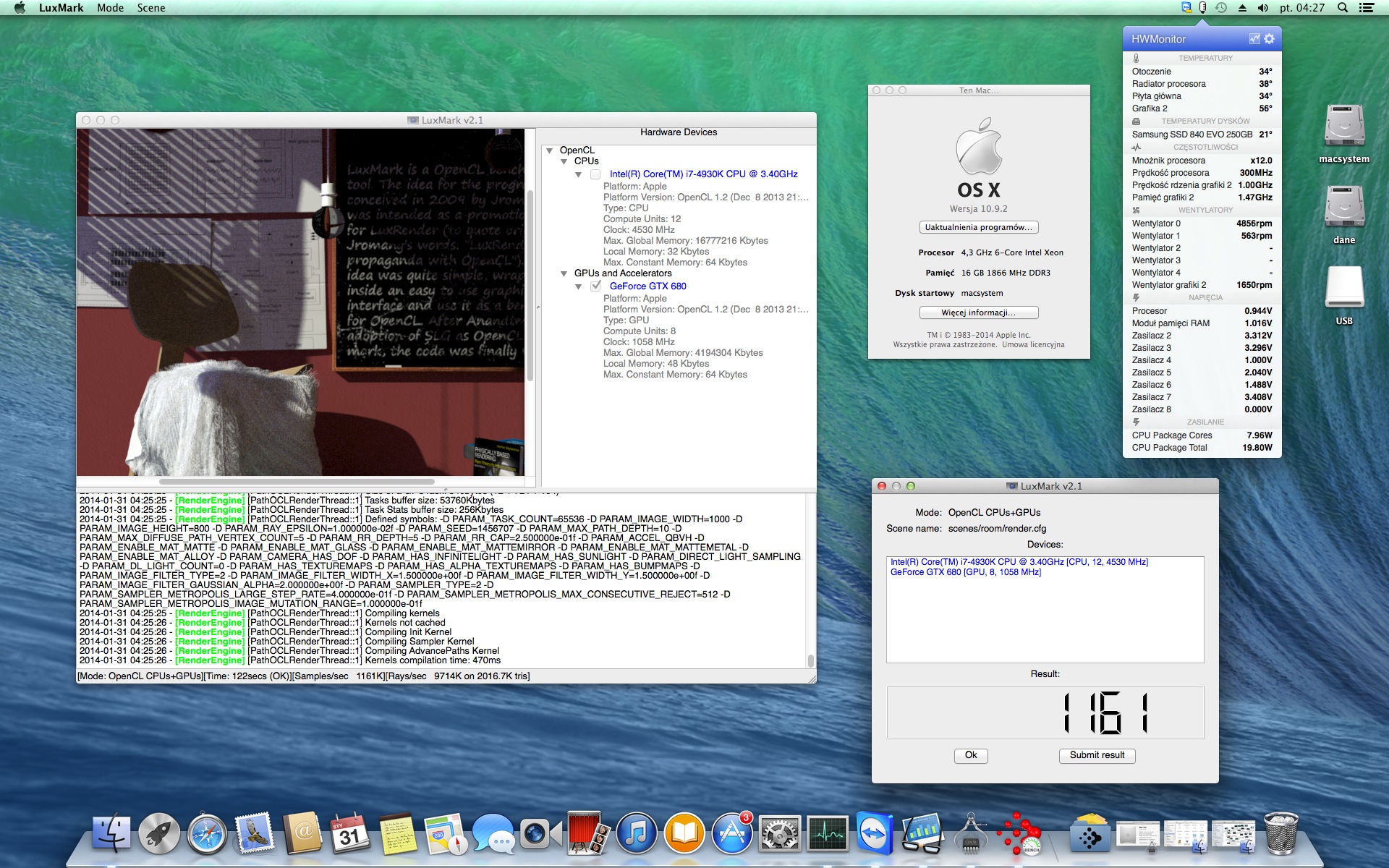The width and height of the screenshot is (1389, 868).
Task: Select Intel Core i7-4930K in Devices list
Action: click(x=1019, y=562)
